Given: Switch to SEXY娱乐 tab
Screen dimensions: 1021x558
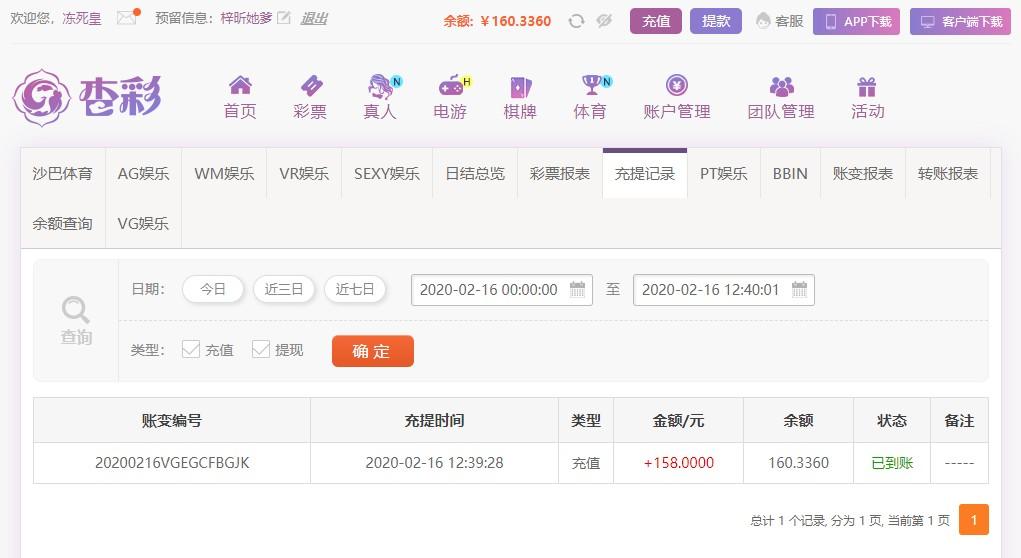Looking at the screenshot, I should pyautogui.click(x=387, y=174).
